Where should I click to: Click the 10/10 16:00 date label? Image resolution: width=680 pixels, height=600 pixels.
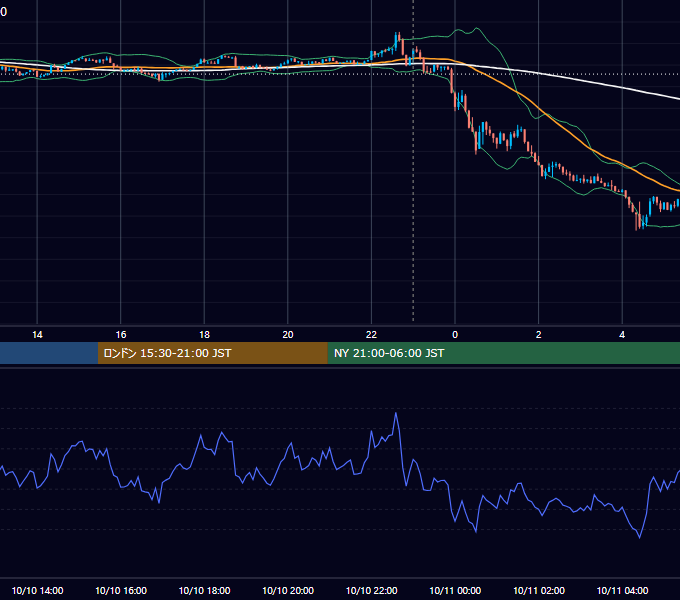[x=121, y=590]
